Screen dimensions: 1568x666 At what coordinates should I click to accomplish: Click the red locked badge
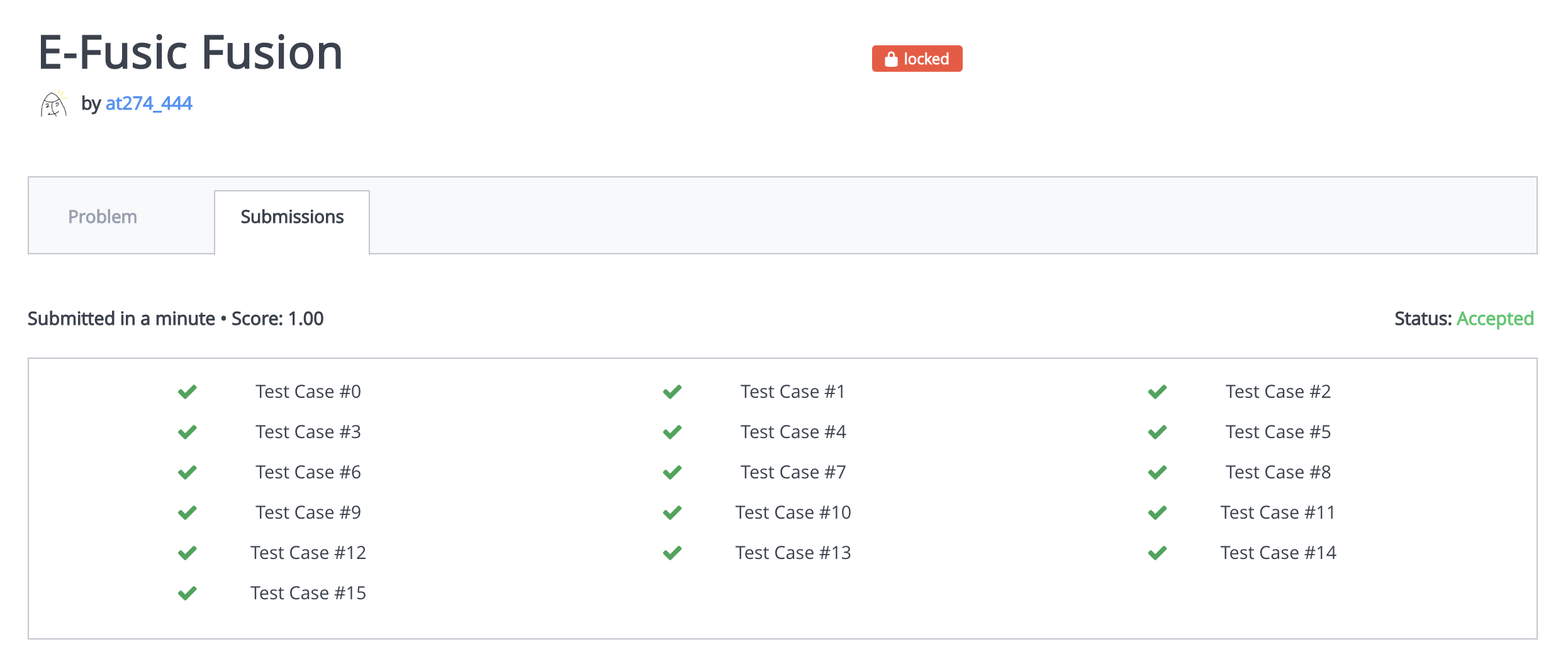click(x=917, y=59)
